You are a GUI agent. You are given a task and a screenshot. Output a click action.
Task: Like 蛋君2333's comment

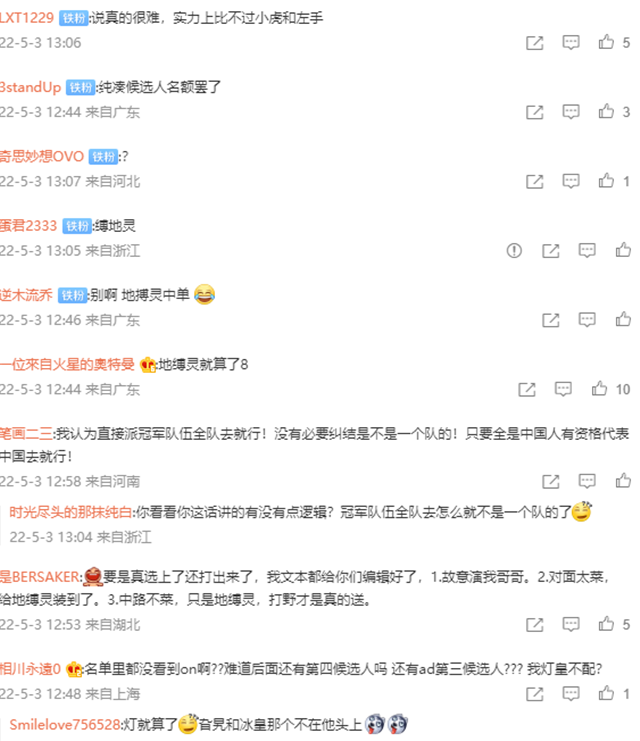[x=623, y=250]
